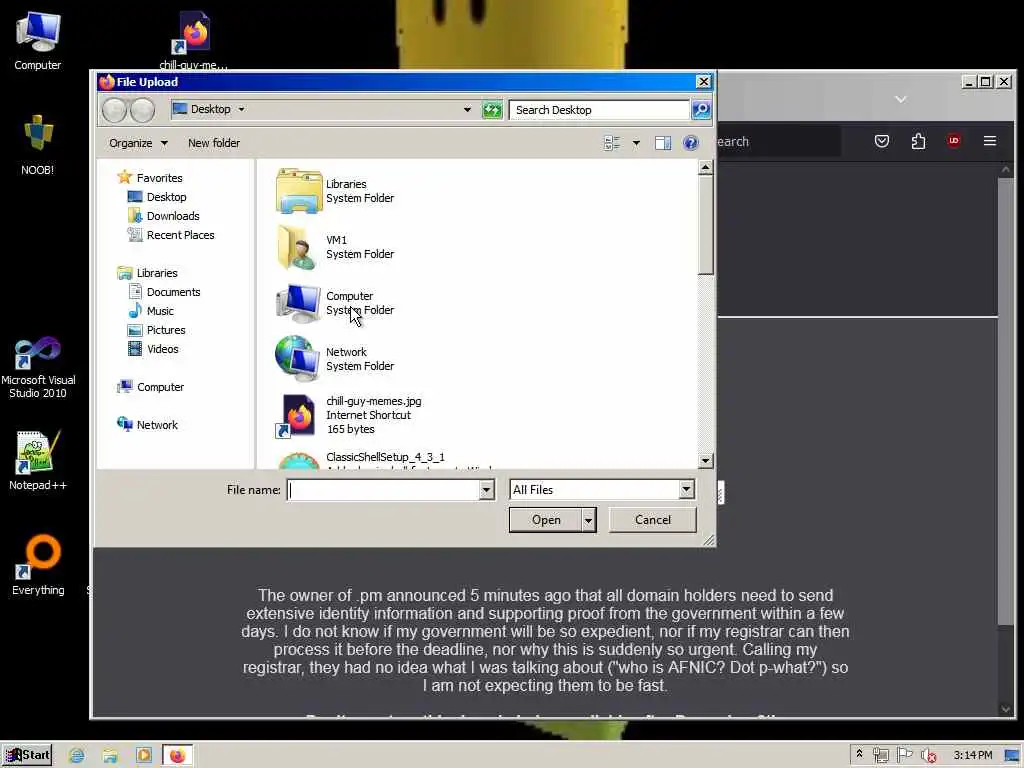Select Music library in navigation pane
This screenshot has height=768, width=1024.
(160, 311)
